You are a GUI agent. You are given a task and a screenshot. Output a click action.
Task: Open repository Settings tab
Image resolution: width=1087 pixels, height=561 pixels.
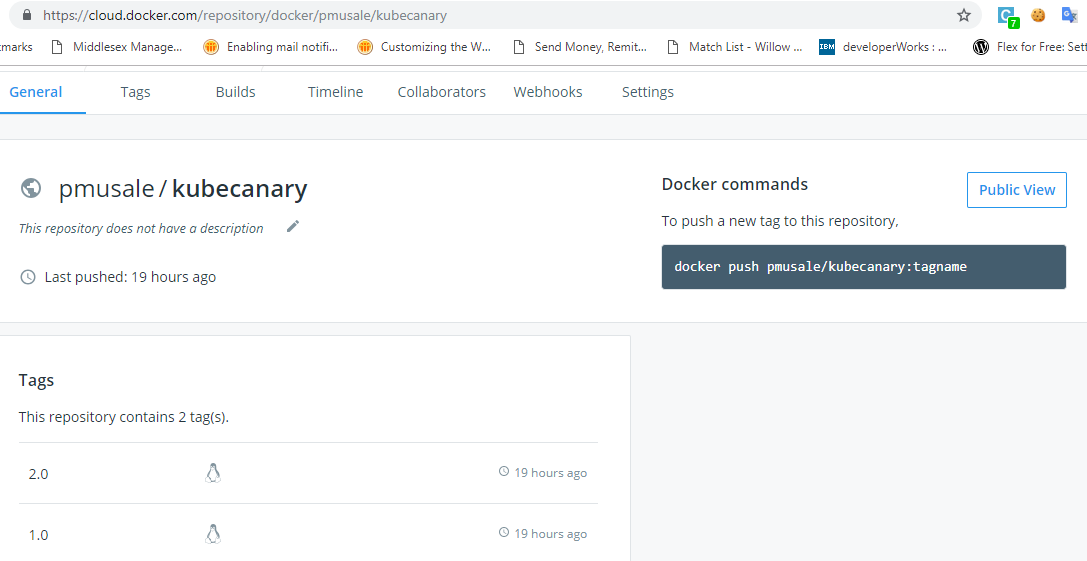tap(648, 92)
